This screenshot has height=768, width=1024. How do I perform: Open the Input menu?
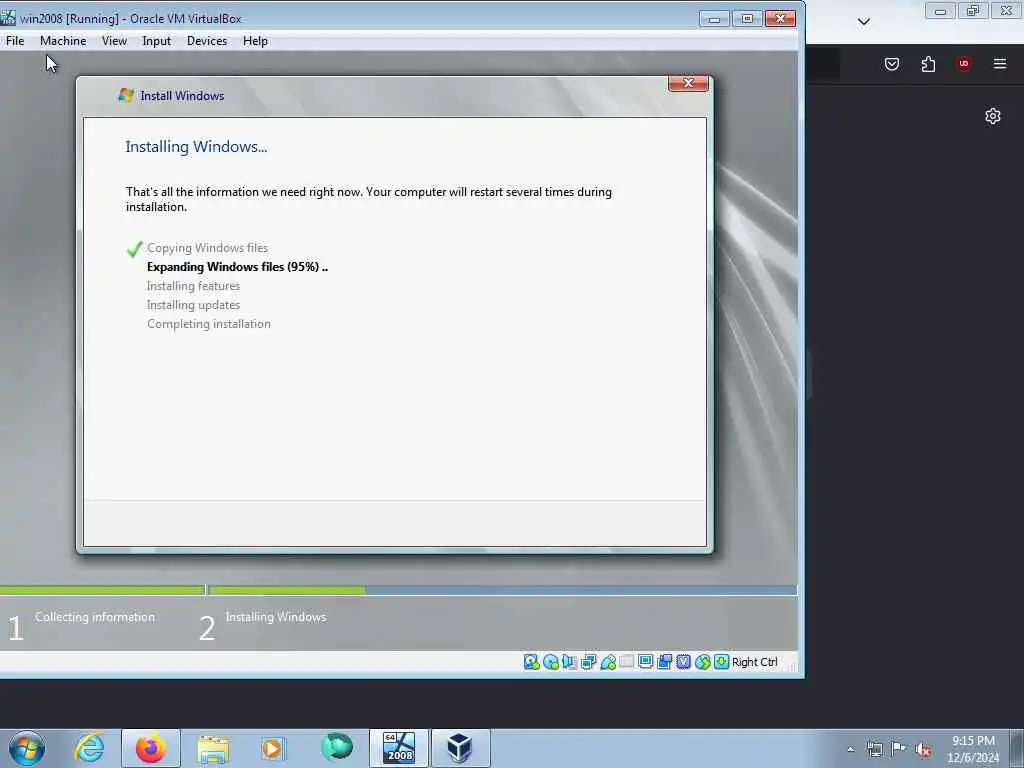coord(156,40)
